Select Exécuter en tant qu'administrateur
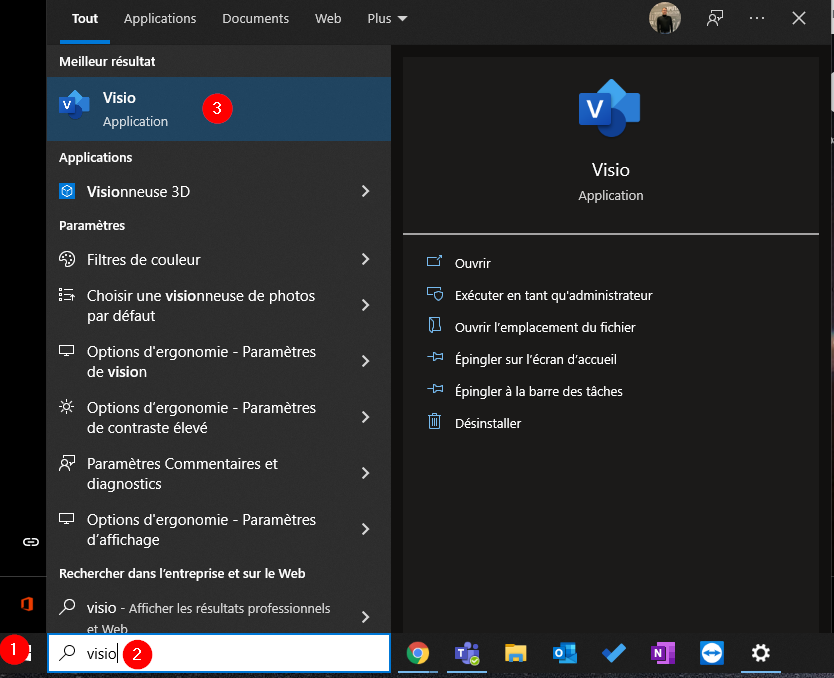 554,295
